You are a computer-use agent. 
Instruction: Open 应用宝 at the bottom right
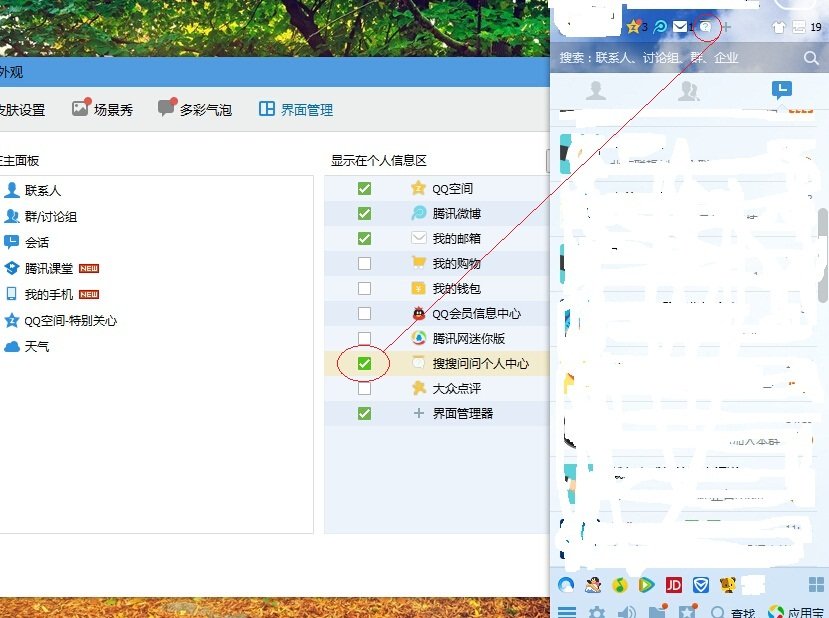(x=801, y=610)
